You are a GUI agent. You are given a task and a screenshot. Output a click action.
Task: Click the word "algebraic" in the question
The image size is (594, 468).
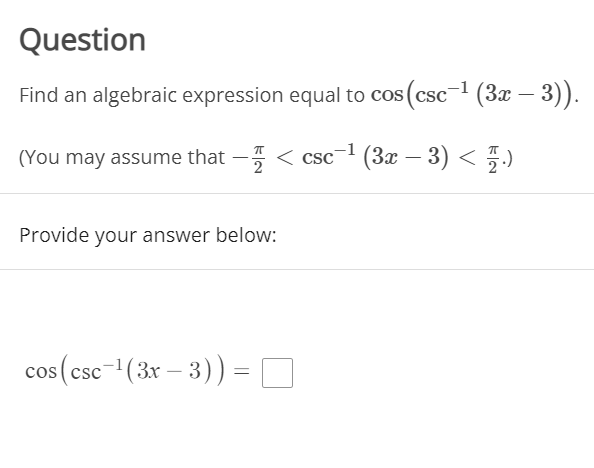[134, 95]
